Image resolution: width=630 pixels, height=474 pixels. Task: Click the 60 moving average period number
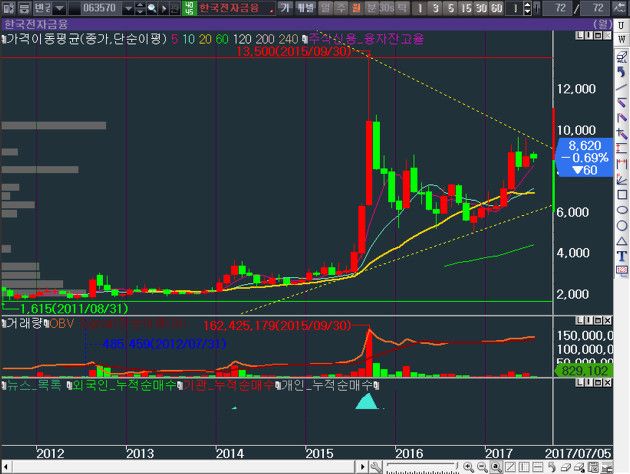pyautogui.click(x=222, y=39)
